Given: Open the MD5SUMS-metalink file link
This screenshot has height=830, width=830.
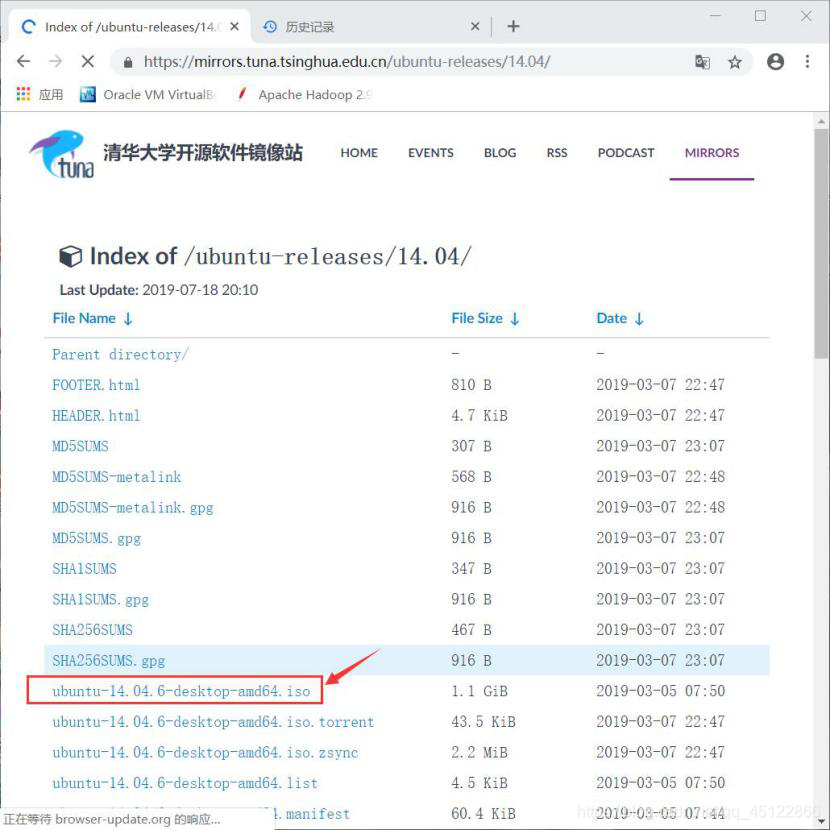Looking at the screenshot, I should [116, 477].
